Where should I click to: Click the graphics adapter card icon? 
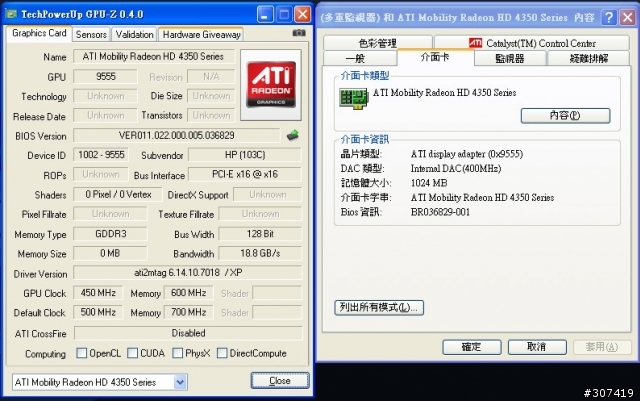pos(353,98)
